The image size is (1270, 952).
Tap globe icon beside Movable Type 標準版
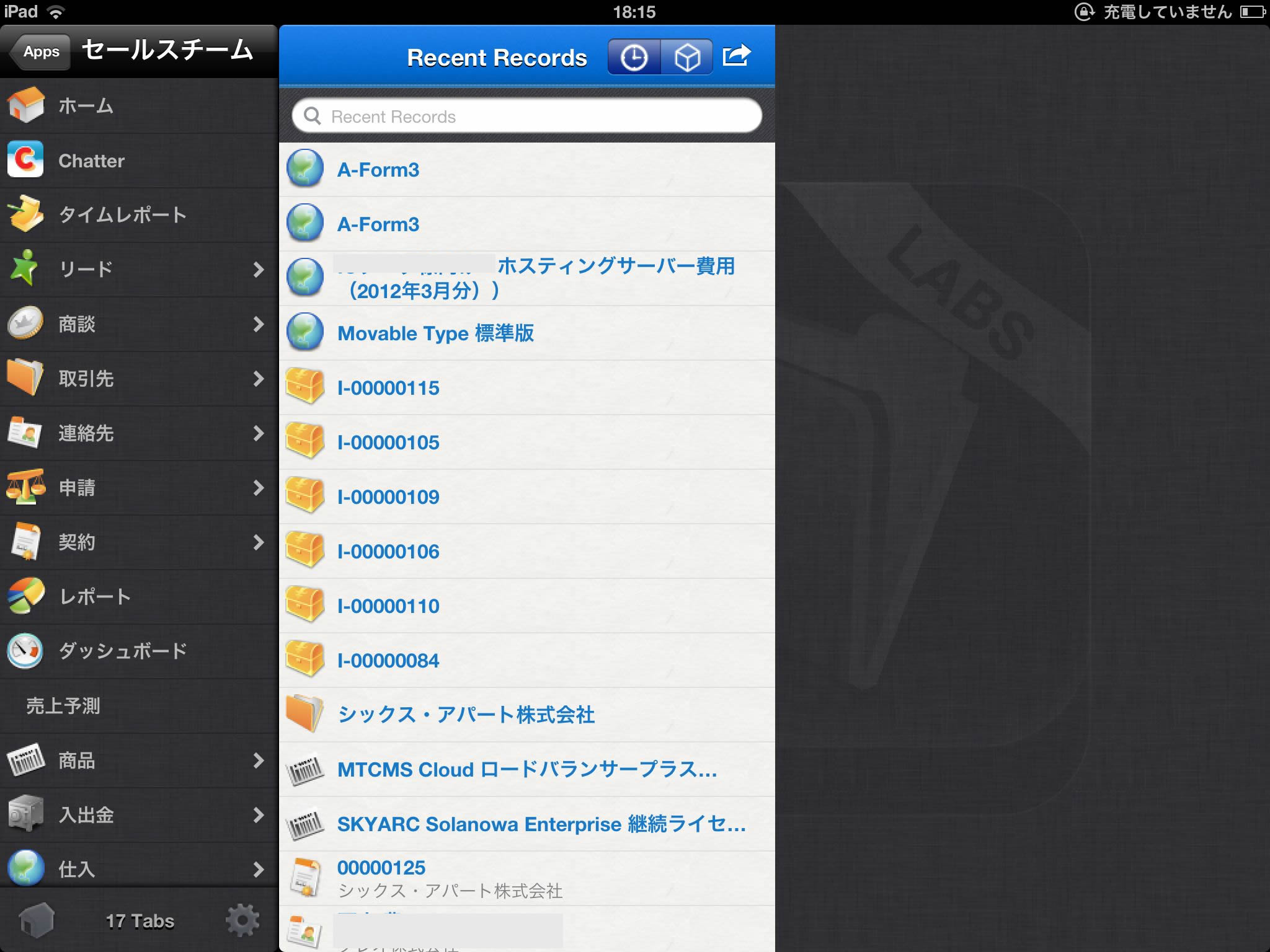click(x=305, y=332)
